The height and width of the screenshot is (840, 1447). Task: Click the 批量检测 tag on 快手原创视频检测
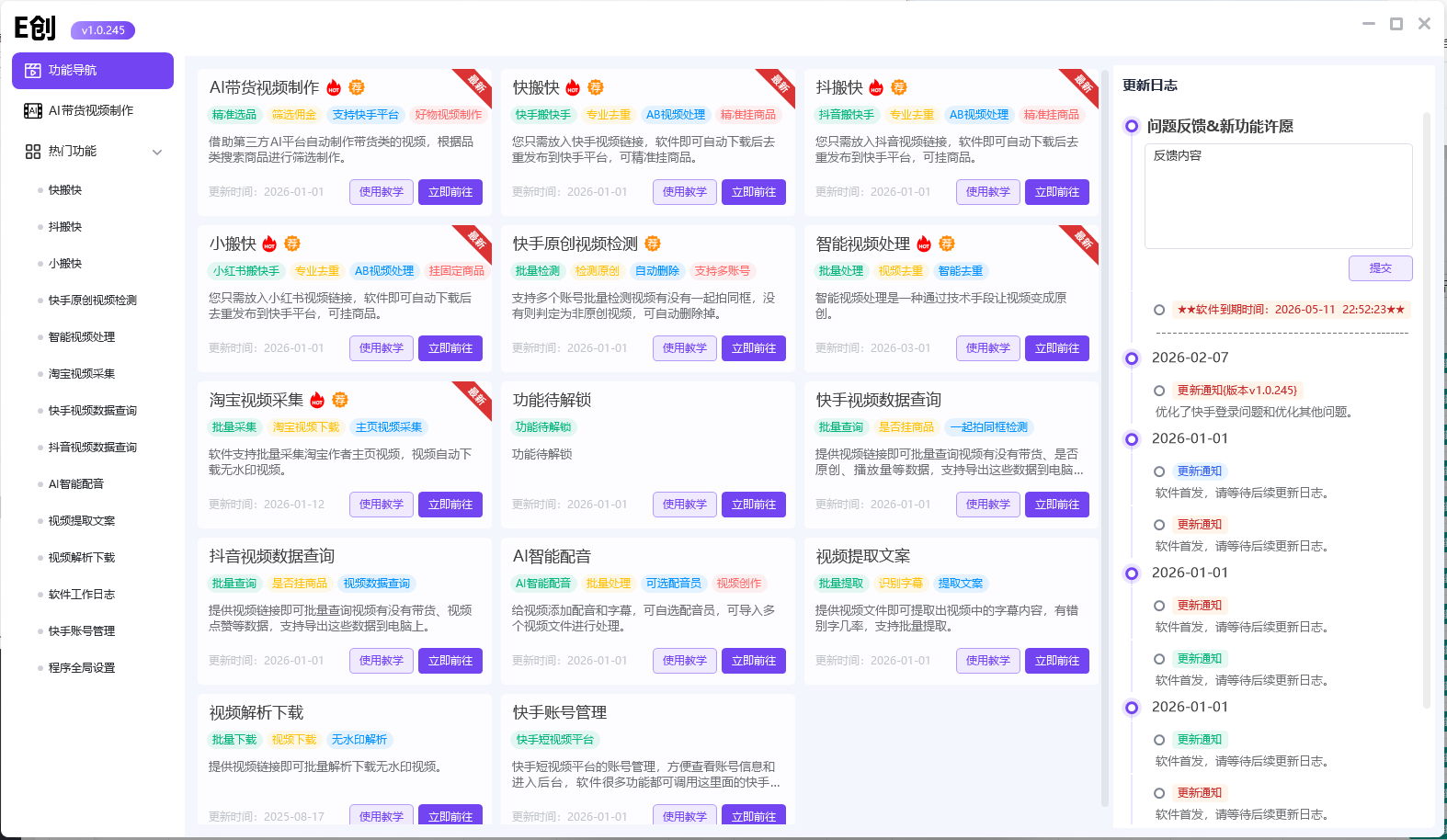coord(538,271)
